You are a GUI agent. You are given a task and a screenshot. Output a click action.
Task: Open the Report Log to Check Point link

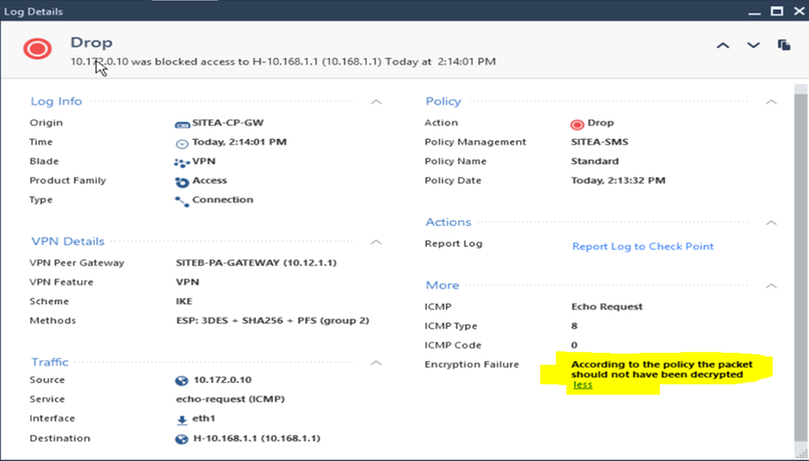click(642, 246)
